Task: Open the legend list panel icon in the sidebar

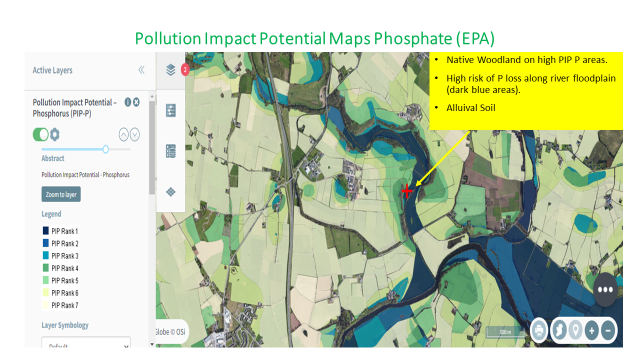Action: point(171,151)
